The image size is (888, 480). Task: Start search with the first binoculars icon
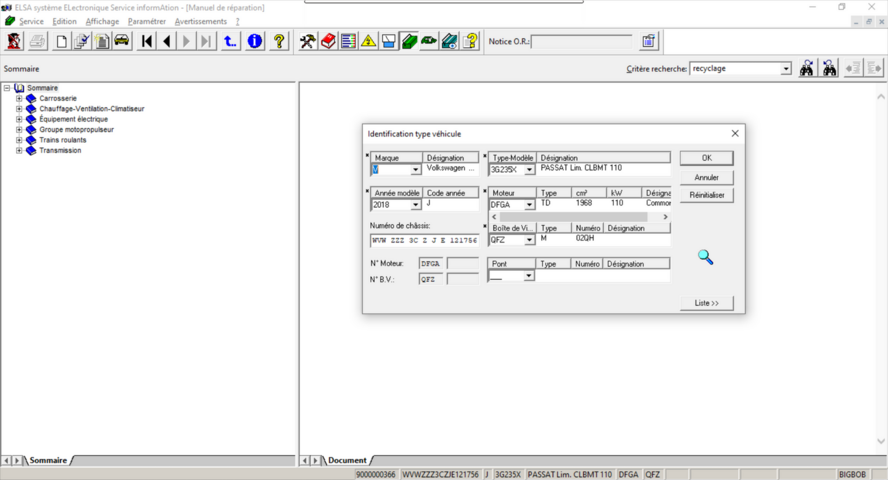click(x=807, y=68)
